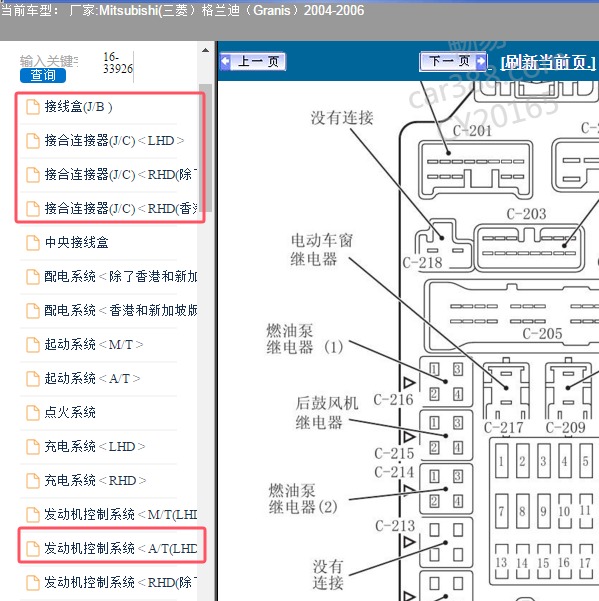Open 起动系统<M/T> entry

[94, 345]
